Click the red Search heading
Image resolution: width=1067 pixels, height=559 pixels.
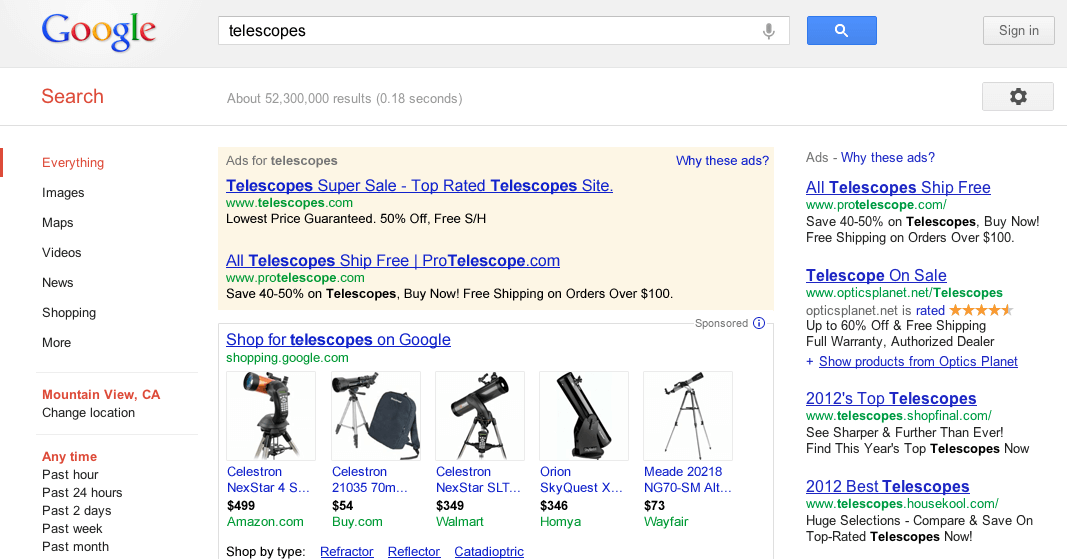pyautogui.click(x=72, y=96)
